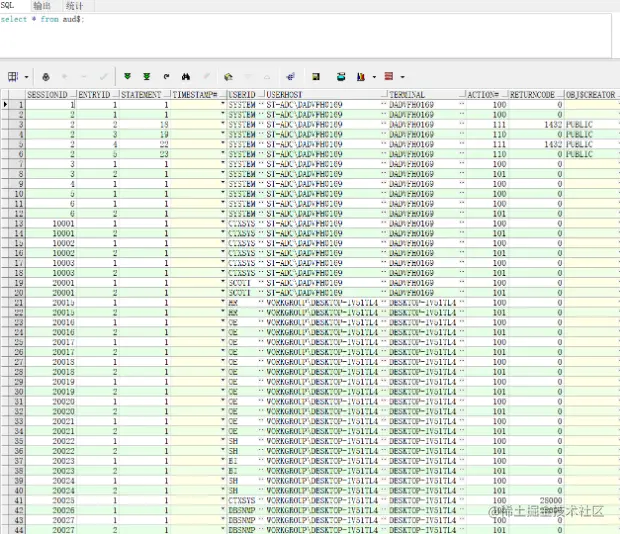
Task: Switch to the 输出 tab
Action: tap(42, 6)
